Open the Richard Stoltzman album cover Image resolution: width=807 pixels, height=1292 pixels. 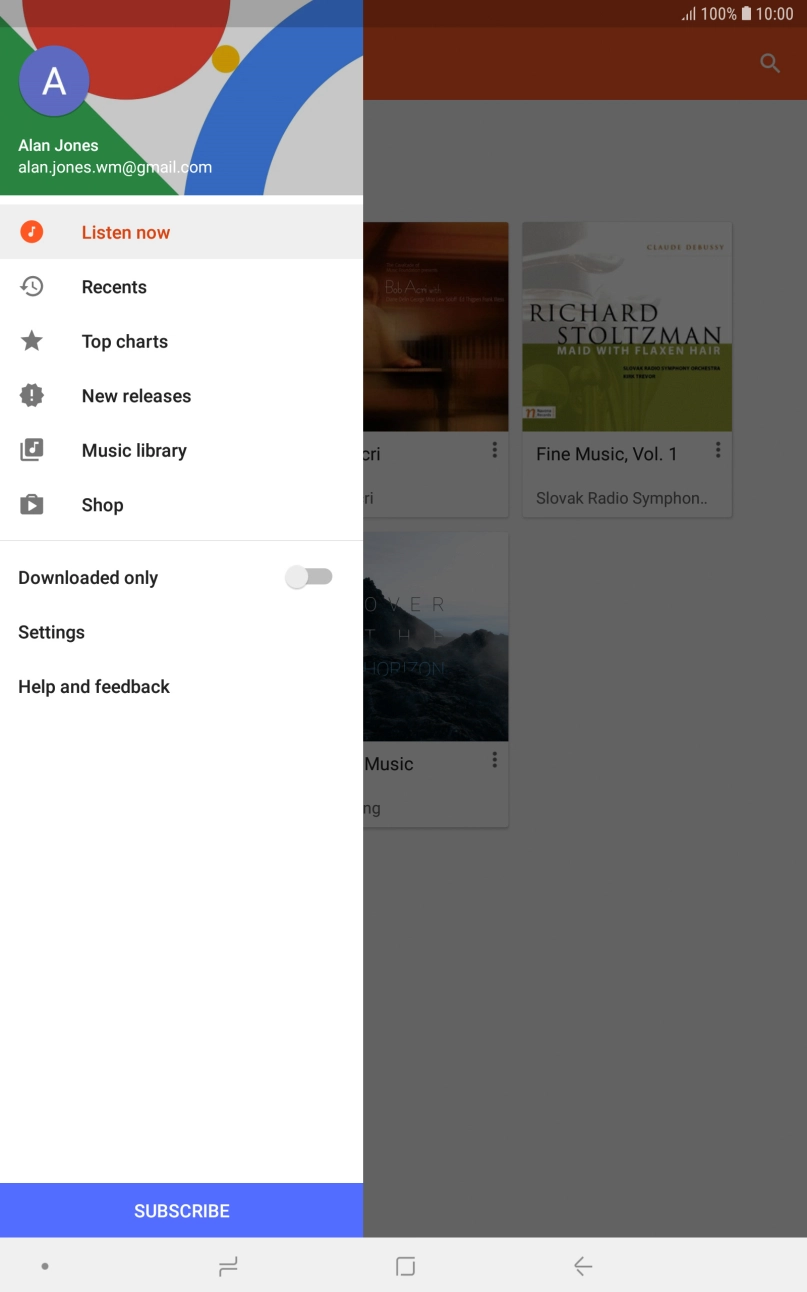pos(627,327)
